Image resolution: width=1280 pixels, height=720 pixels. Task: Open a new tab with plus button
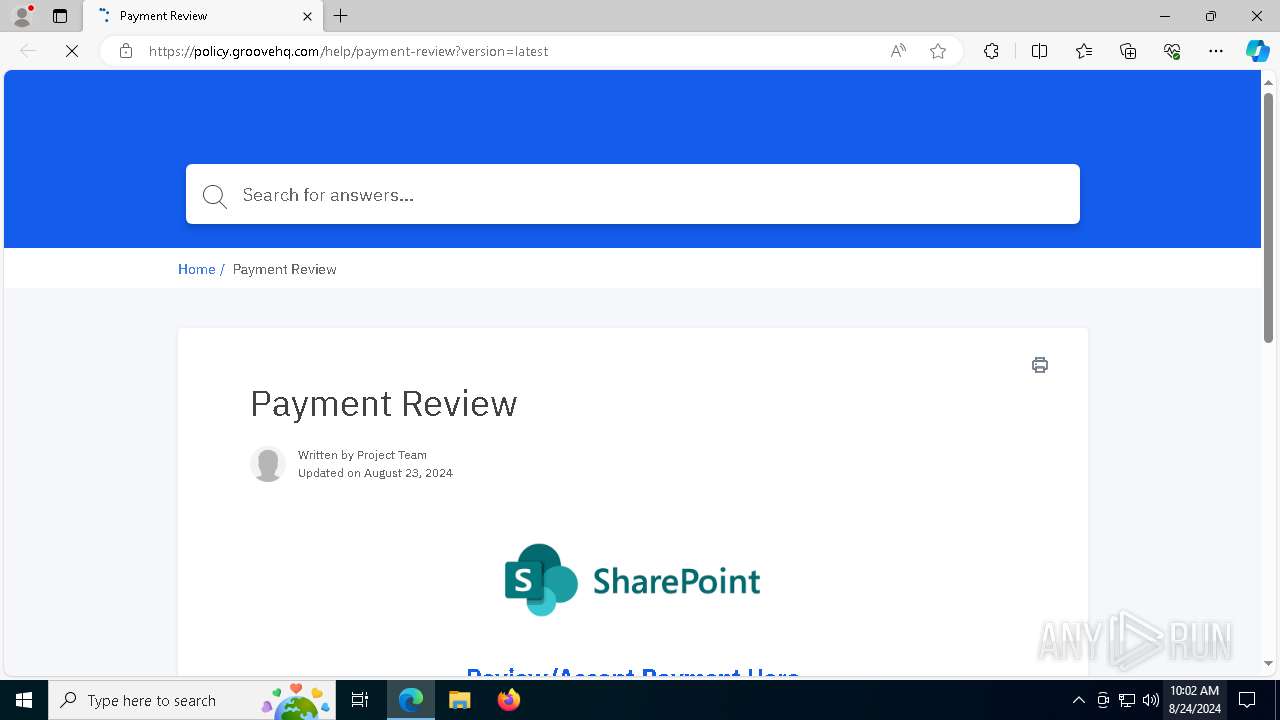pos(341,16)
